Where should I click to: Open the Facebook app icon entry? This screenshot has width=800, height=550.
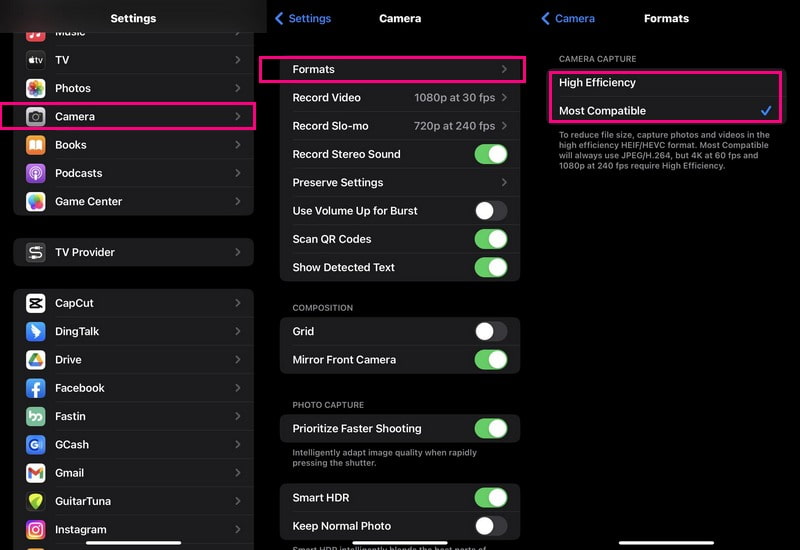pos(36,388)
